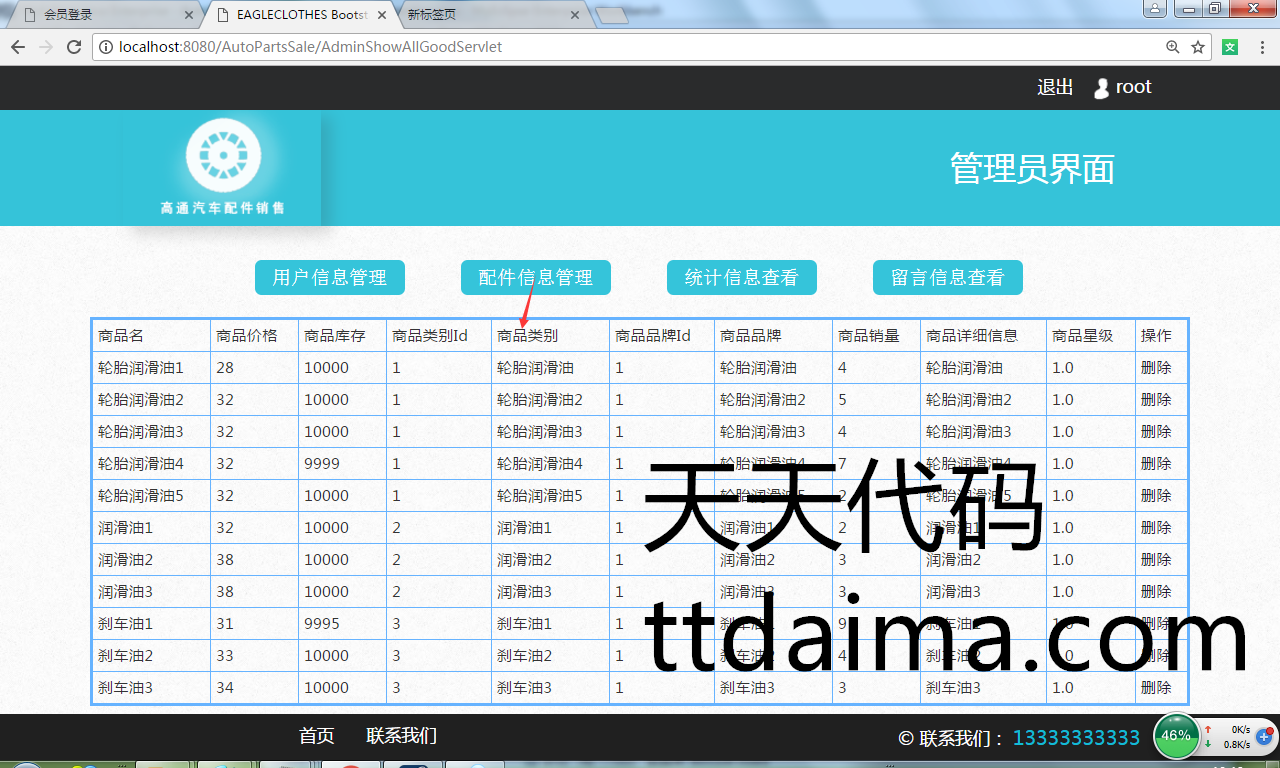
Task: Bookmark this page with the star icon
Action: click(1198, 47)
